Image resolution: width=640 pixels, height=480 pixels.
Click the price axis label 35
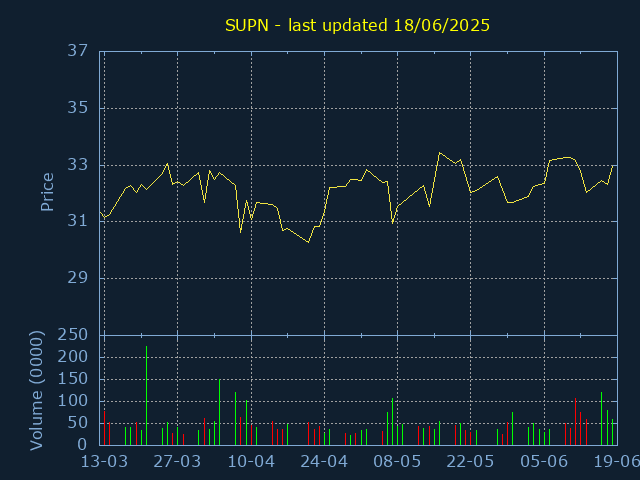pos(78,108)
